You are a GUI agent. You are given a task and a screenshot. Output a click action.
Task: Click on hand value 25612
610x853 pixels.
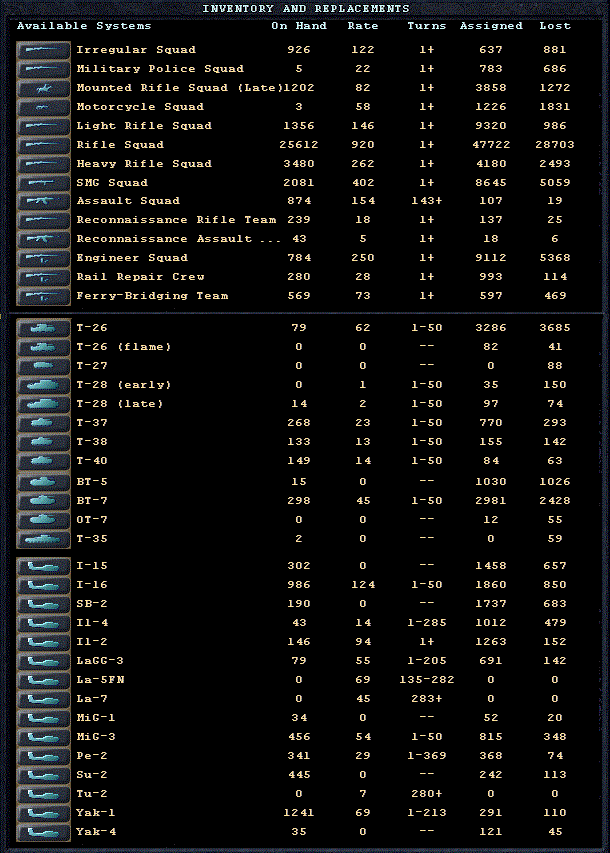[299, 145]
